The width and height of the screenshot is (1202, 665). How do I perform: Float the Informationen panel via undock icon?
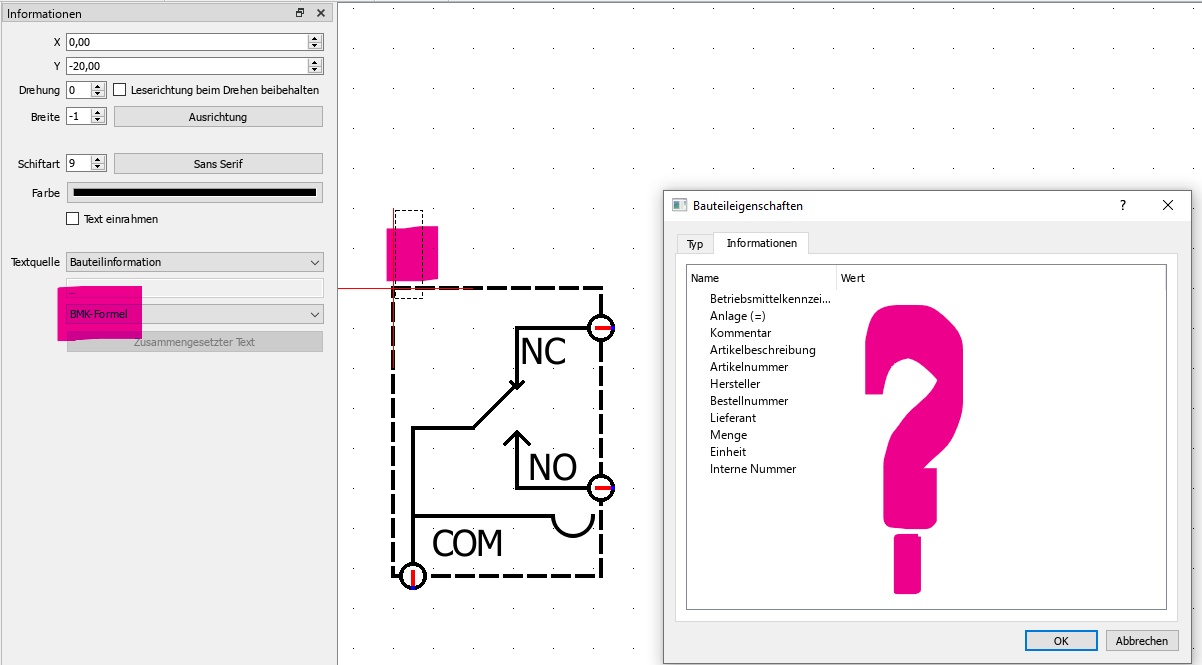300,14
